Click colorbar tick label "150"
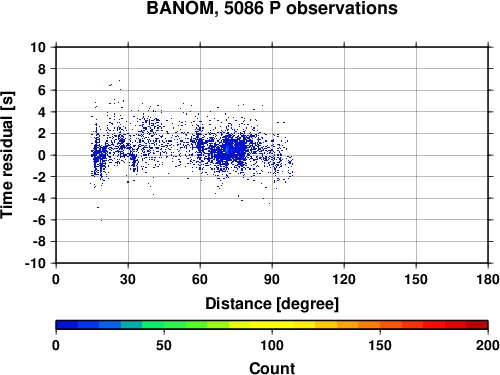Screen dimensions: 500x375 380,345
